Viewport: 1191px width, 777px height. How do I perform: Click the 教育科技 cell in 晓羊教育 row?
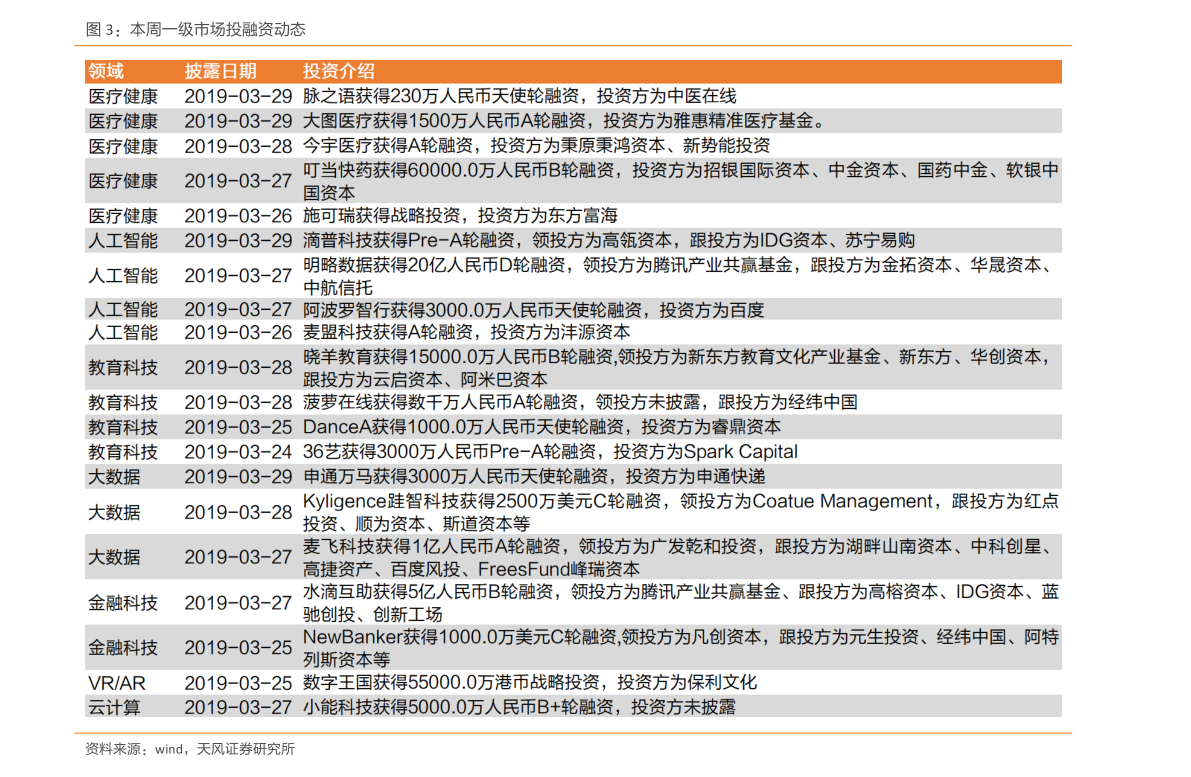[123, 368]
